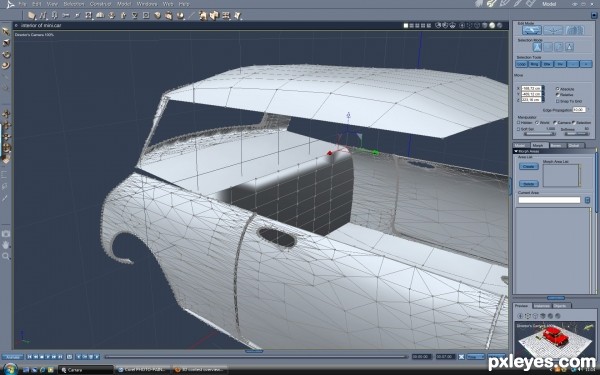Enable vertex Selection Mode icon
Viewport: 600px width, 375px height.
537,47
